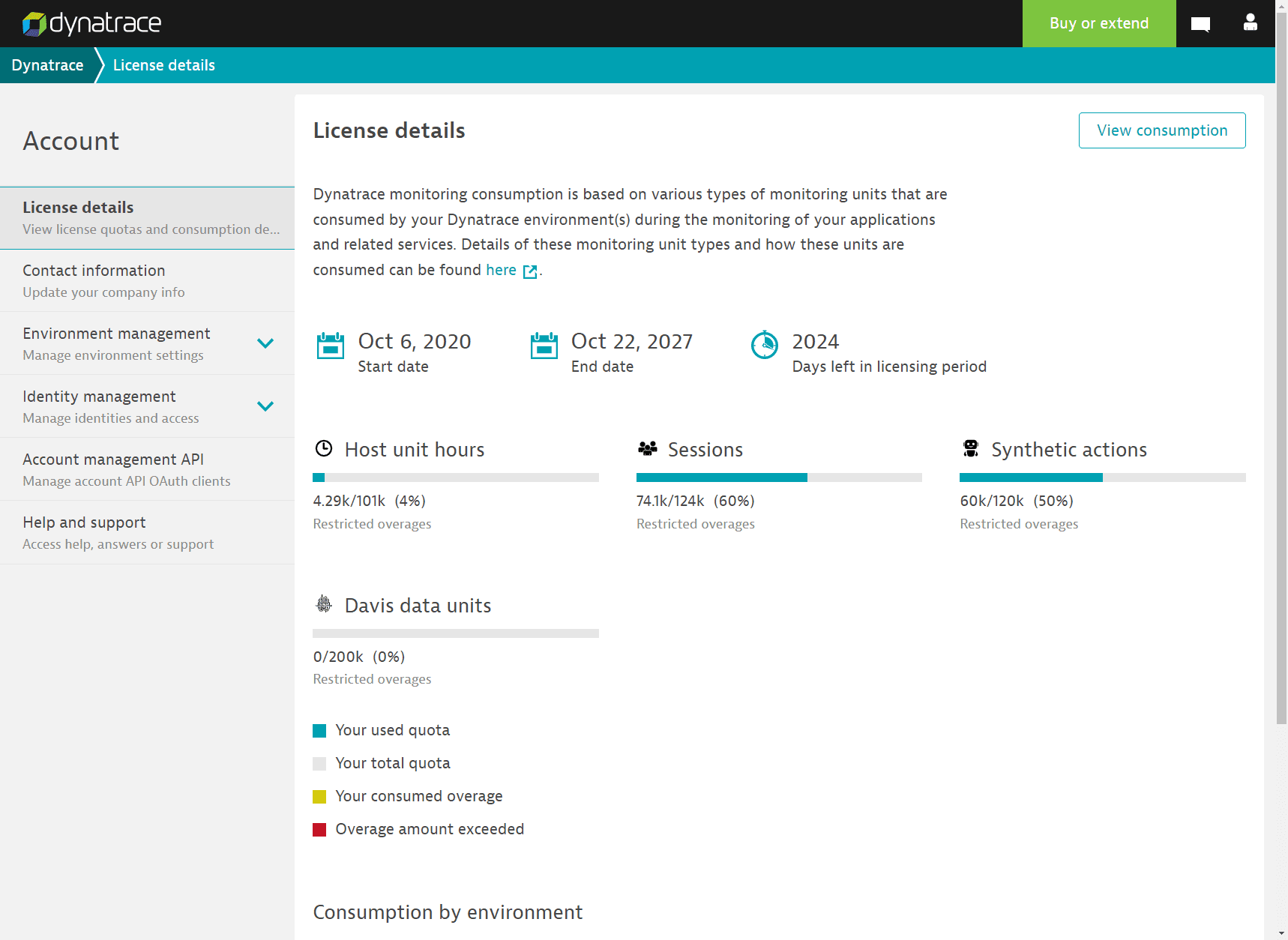Click the vertical page scrollbar
Image resolution: width=1288 pixels, height=940 pixels.
pos(1281,367)
